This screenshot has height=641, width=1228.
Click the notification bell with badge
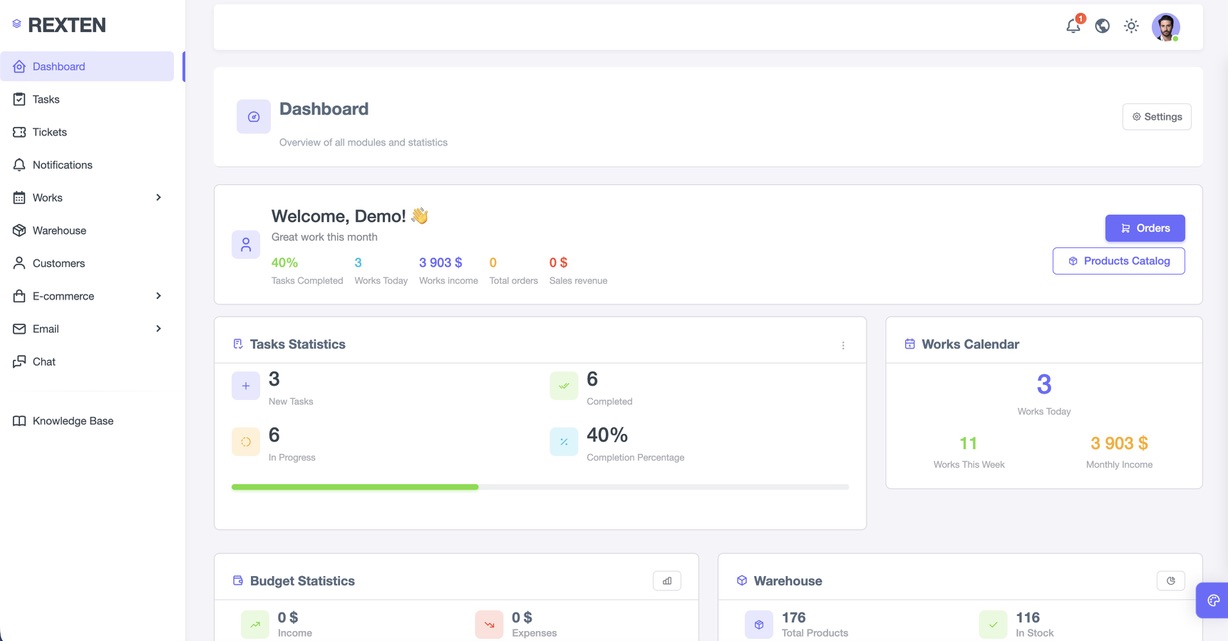point(1073,25)
